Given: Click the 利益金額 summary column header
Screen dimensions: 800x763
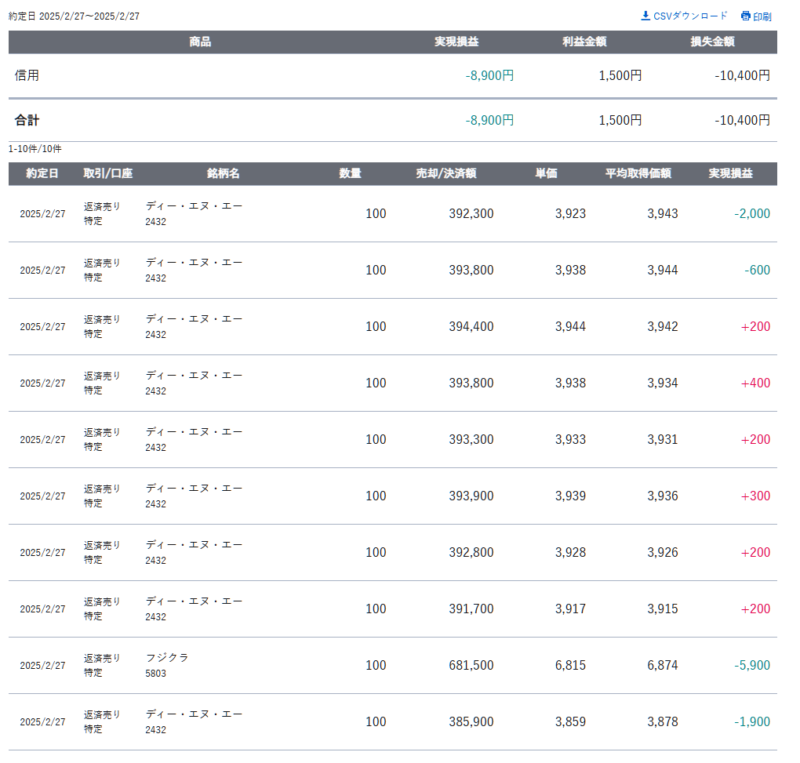Looking at the screenshot, I should pos(584,42).
